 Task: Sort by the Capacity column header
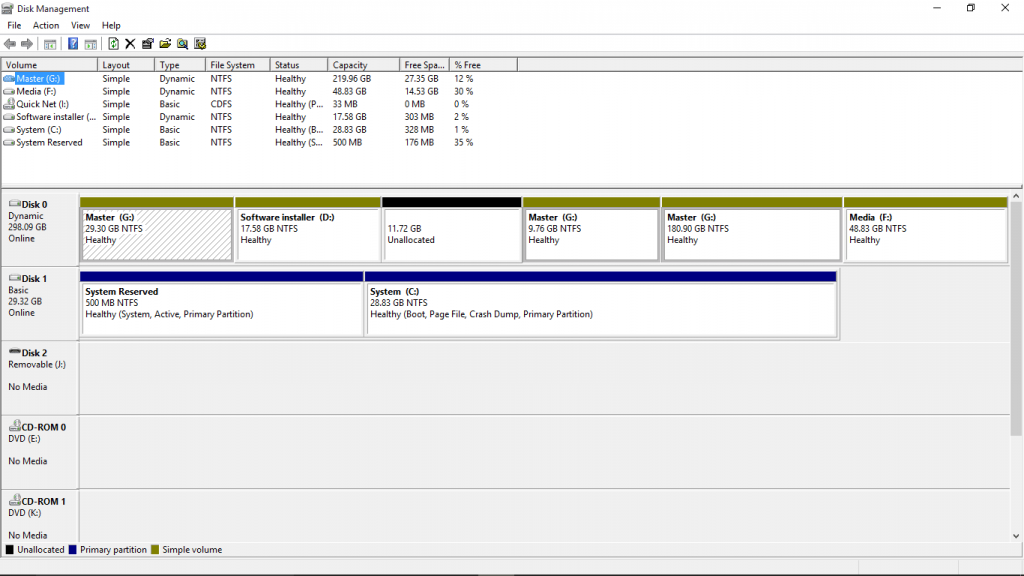364,65
